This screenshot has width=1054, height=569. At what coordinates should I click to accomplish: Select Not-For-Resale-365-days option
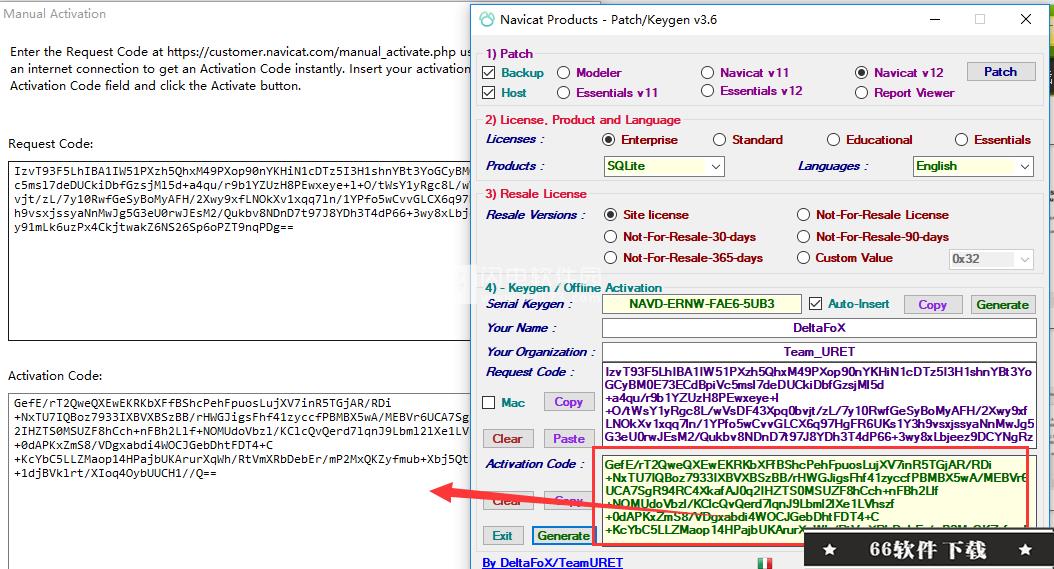[x=610, y=258]
